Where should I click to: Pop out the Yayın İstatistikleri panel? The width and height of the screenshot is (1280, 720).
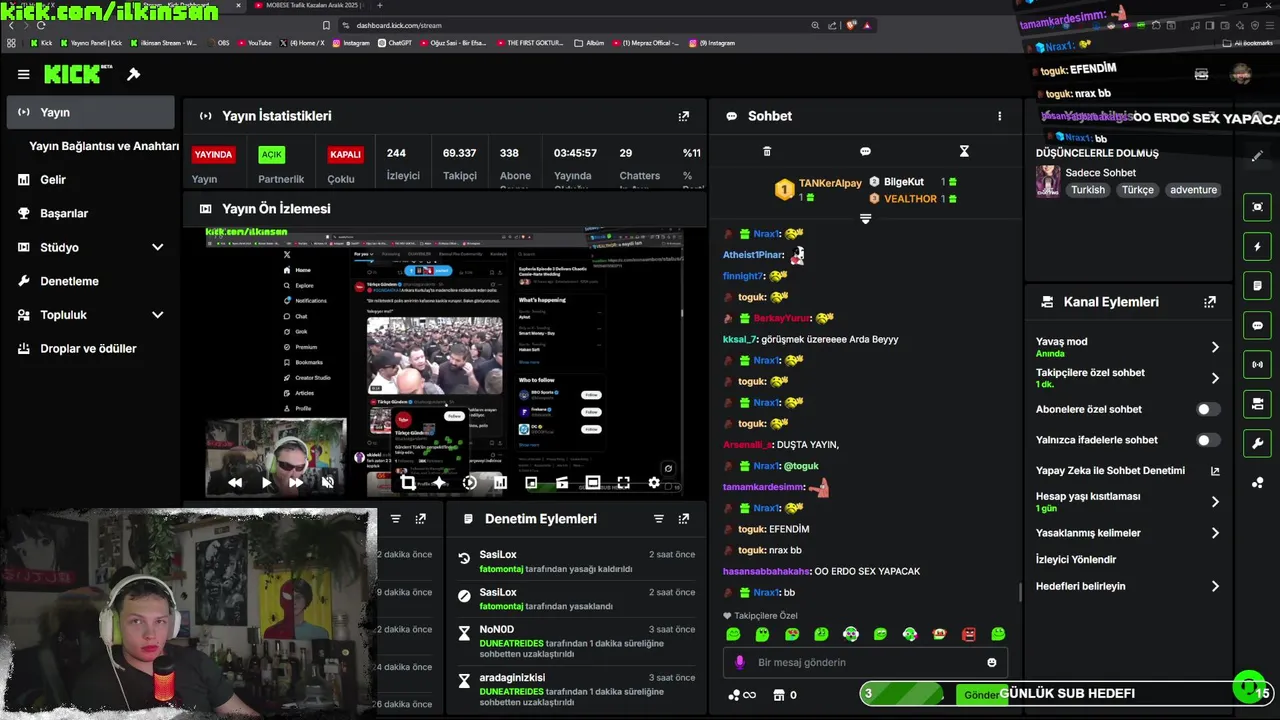pos(684,116)
